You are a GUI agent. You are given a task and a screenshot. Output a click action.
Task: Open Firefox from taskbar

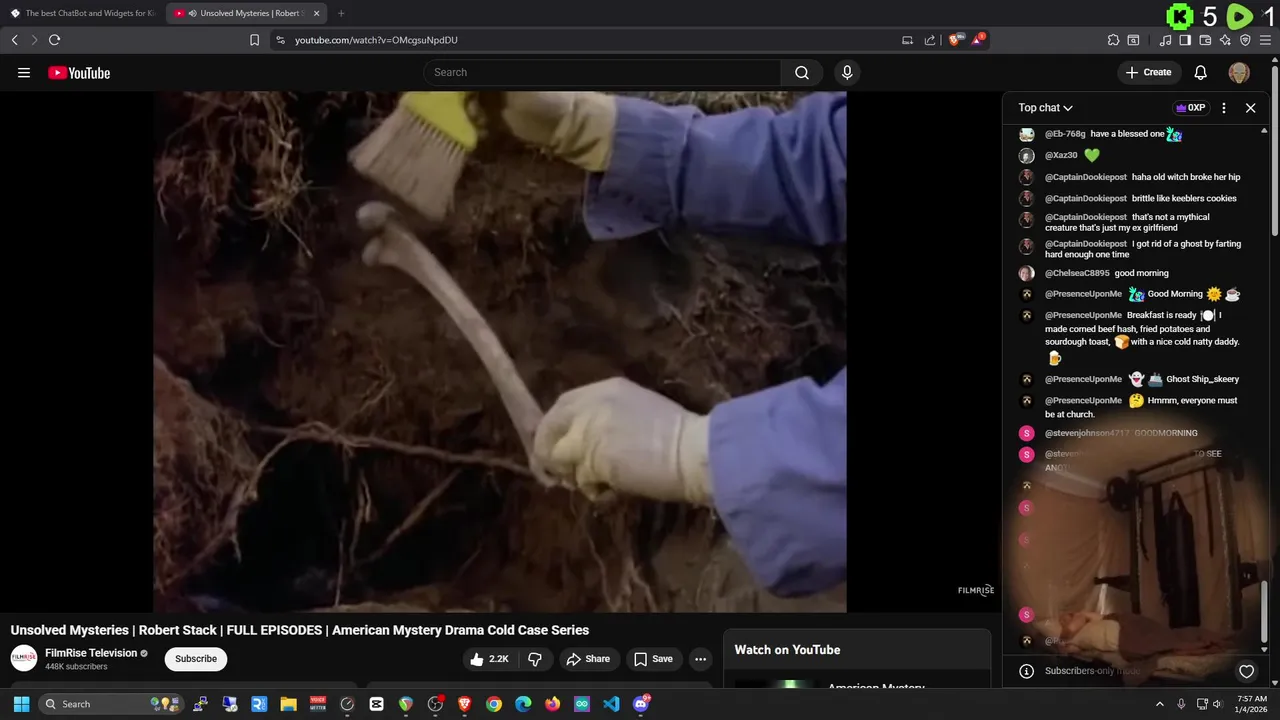pos(553,704)
